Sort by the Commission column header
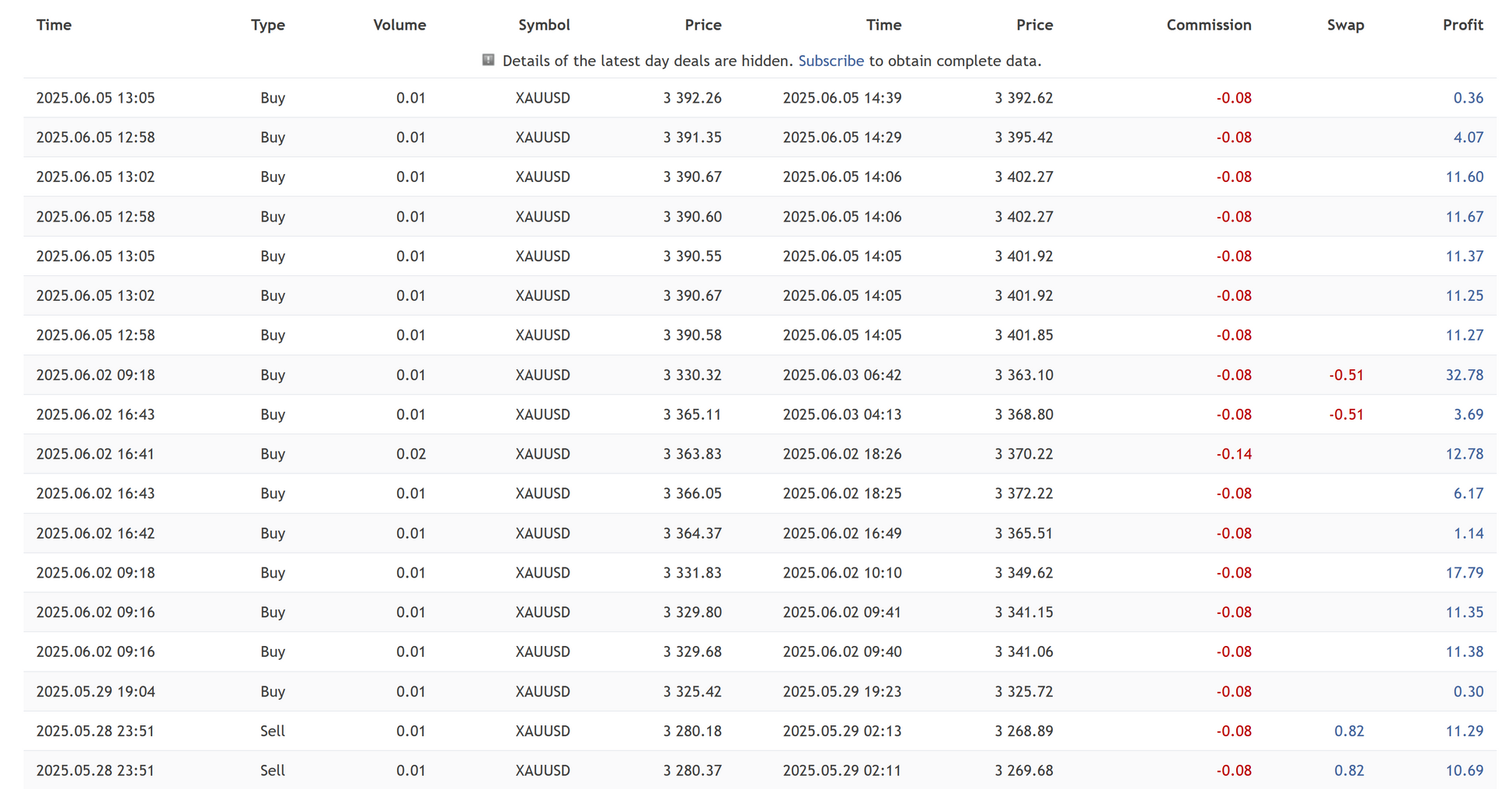 1208,25
